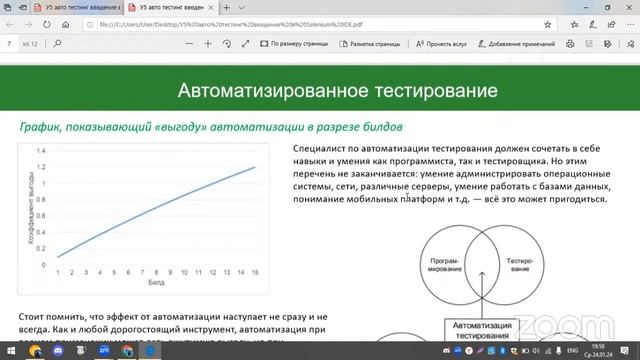Screen dimensions: 640x360
Task: Click the microphone icon in system tray
Action: pos(559,351)
